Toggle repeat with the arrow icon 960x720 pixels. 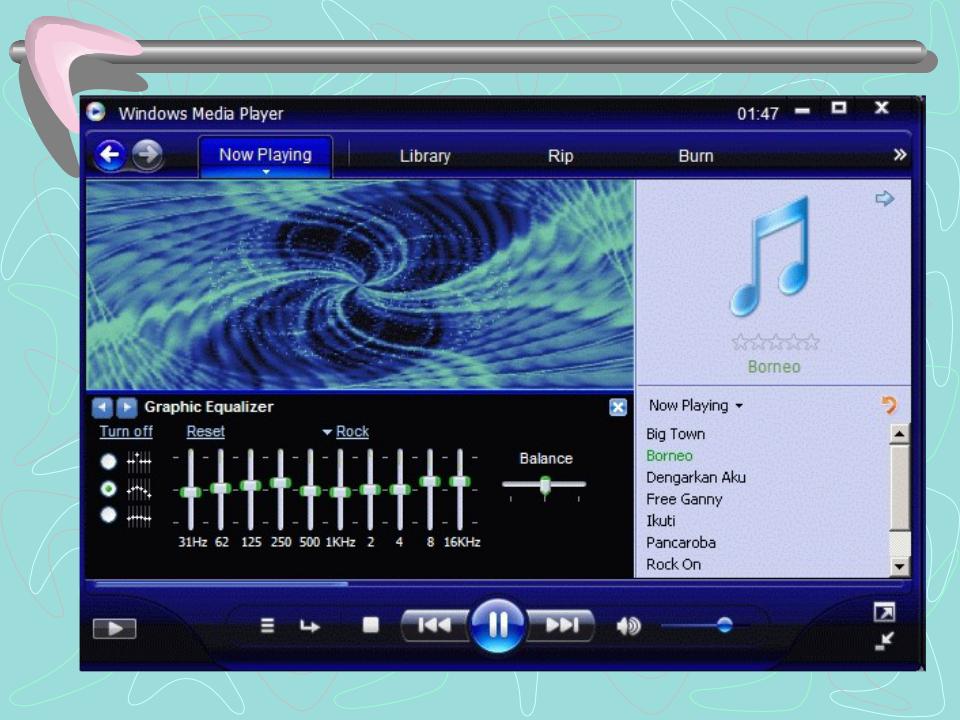tap(309, 626)
